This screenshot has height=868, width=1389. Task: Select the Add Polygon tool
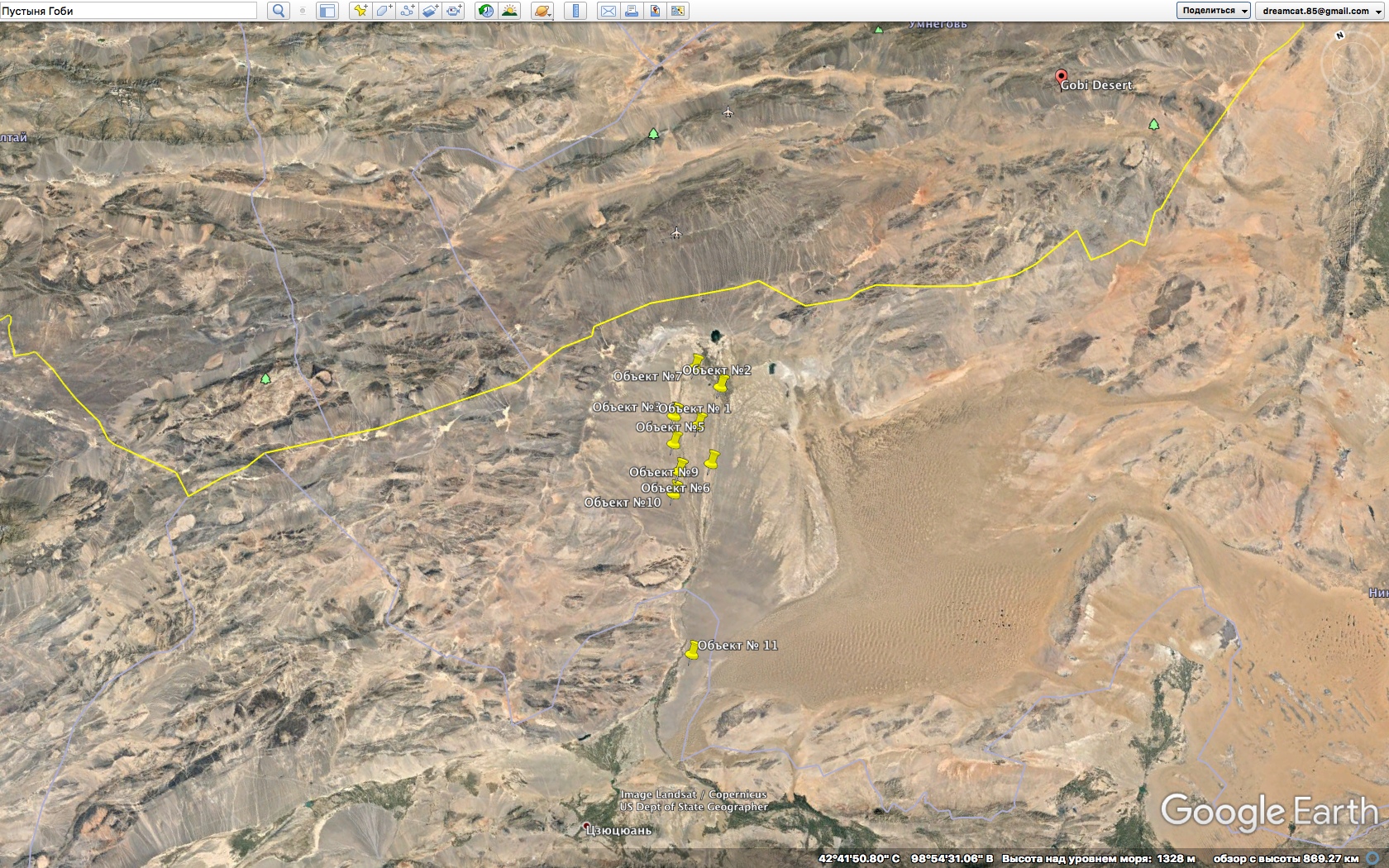(x=384, y=11)
